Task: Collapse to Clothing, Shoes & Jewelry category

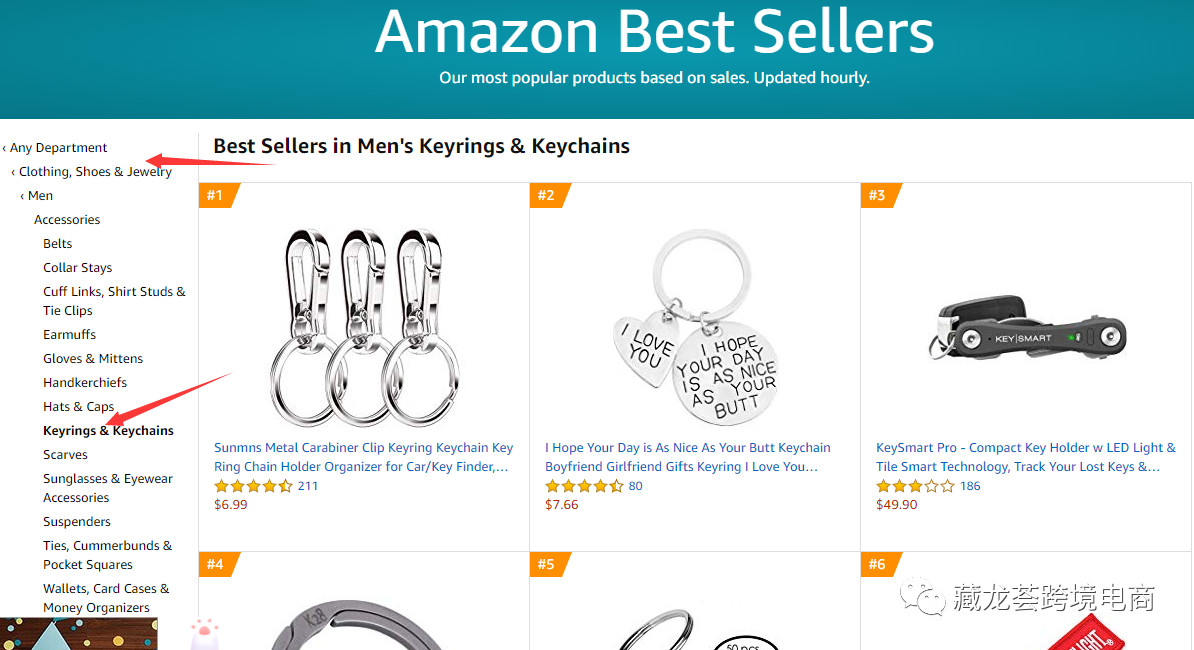Action: click(95, 172)
